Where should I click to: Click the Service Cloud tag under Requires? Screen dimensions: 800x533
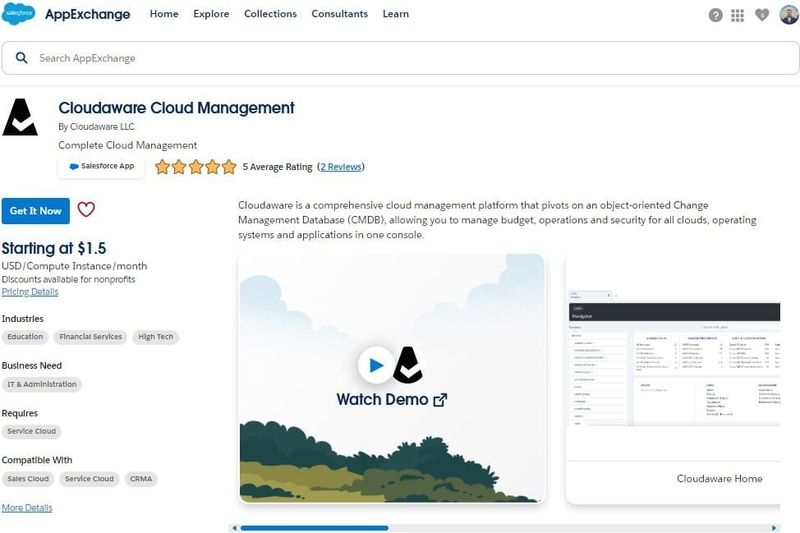pyautogui.click(x=32, y=431)
